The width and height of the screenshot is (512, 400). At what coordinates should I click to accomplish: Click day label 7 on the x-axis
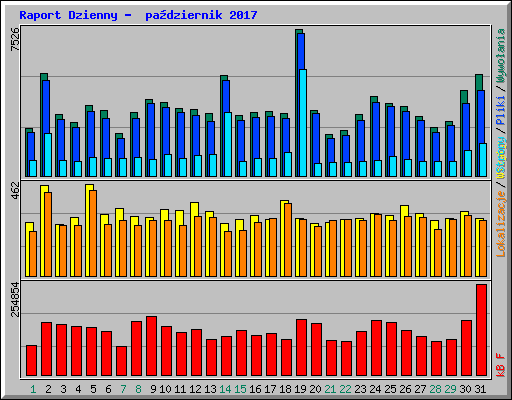point(123,389)
